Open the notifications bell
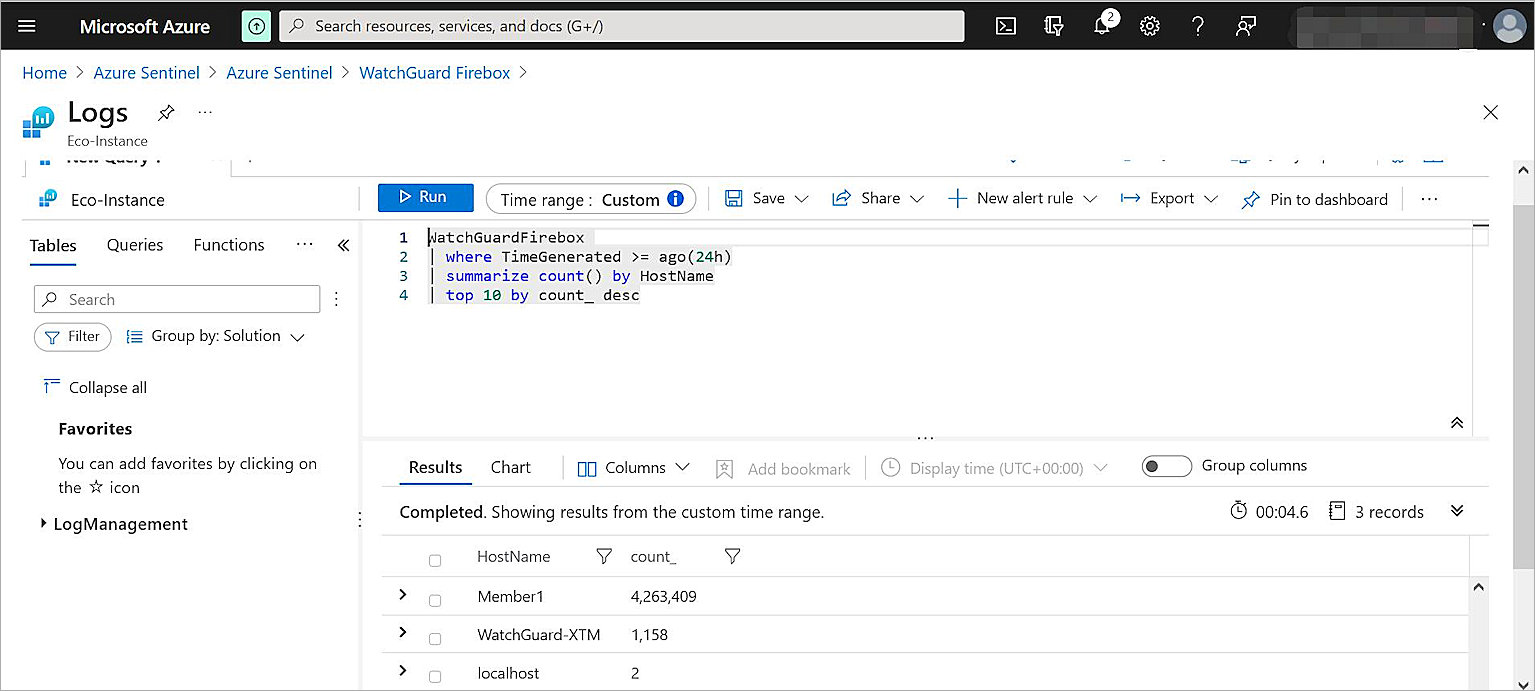 point(1102,26)
